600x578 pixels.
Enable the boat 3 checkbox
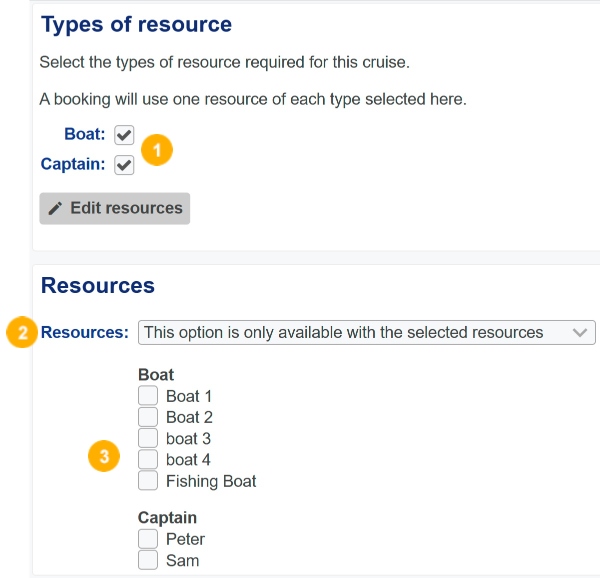[148, 438]
